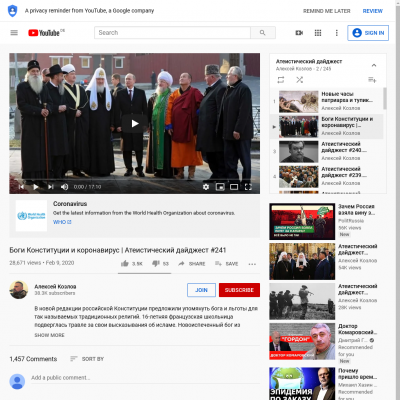This screenshot has width=400, height=400.
Task: Click the Search input field
Action: [x=172, y=33]
